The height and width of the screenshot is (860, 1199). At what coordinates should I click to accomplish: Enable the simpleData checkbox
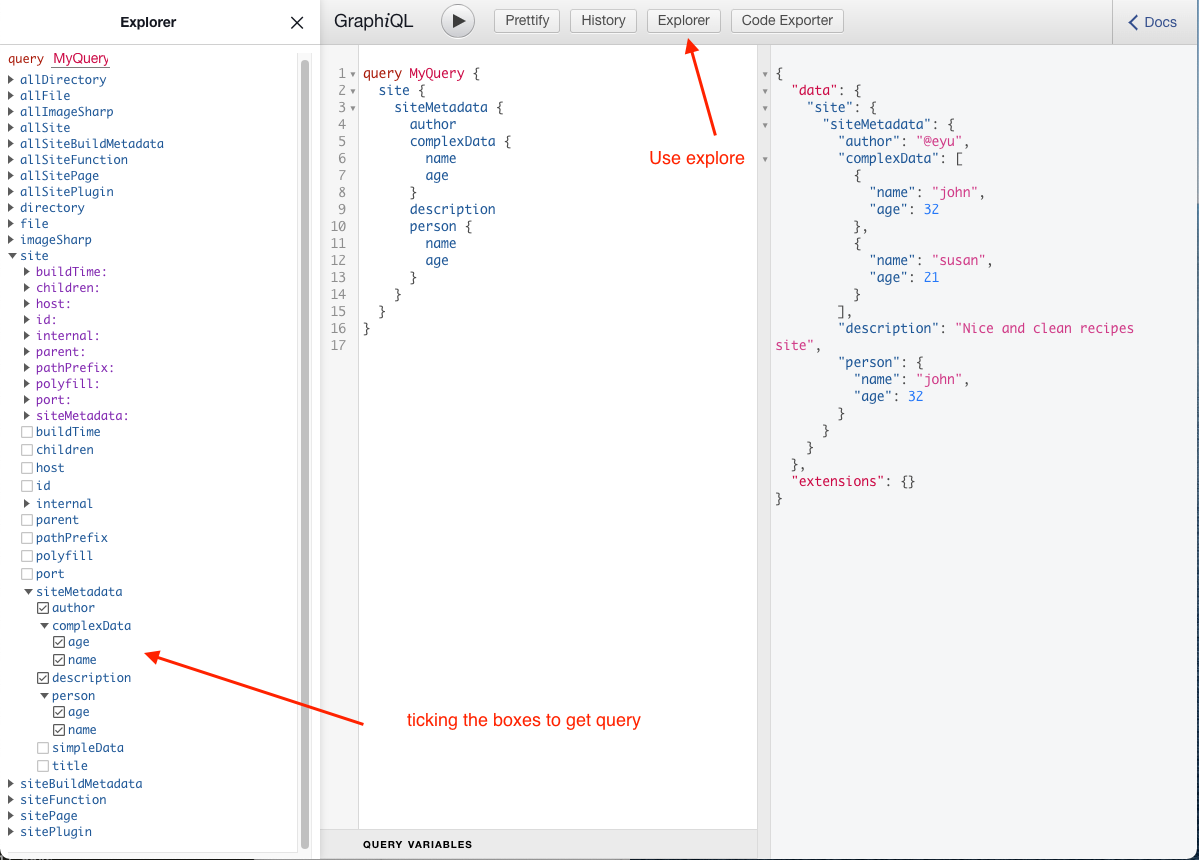(x=43, y=748)
